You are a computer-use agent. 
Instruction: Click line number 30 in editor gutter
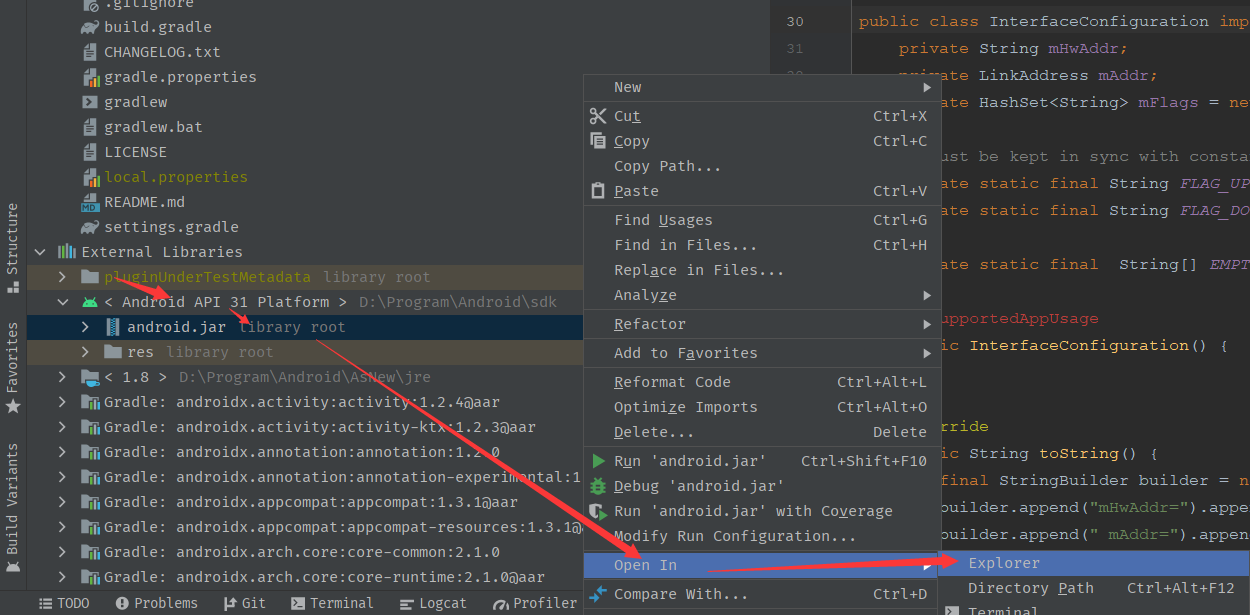[x=795, y=21]
